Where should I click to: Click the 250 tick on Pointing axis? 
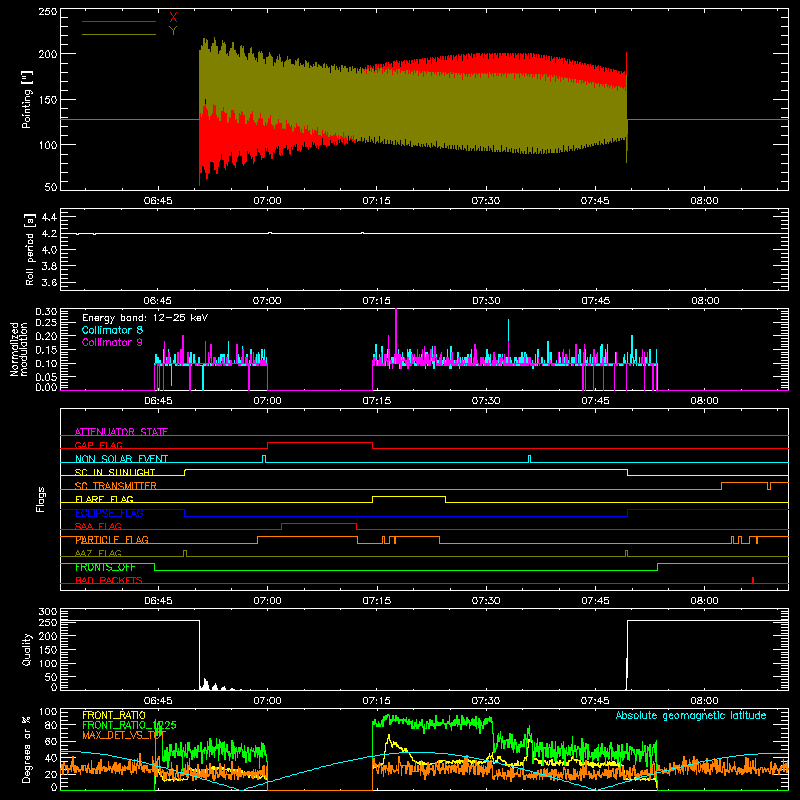point(48,12)
